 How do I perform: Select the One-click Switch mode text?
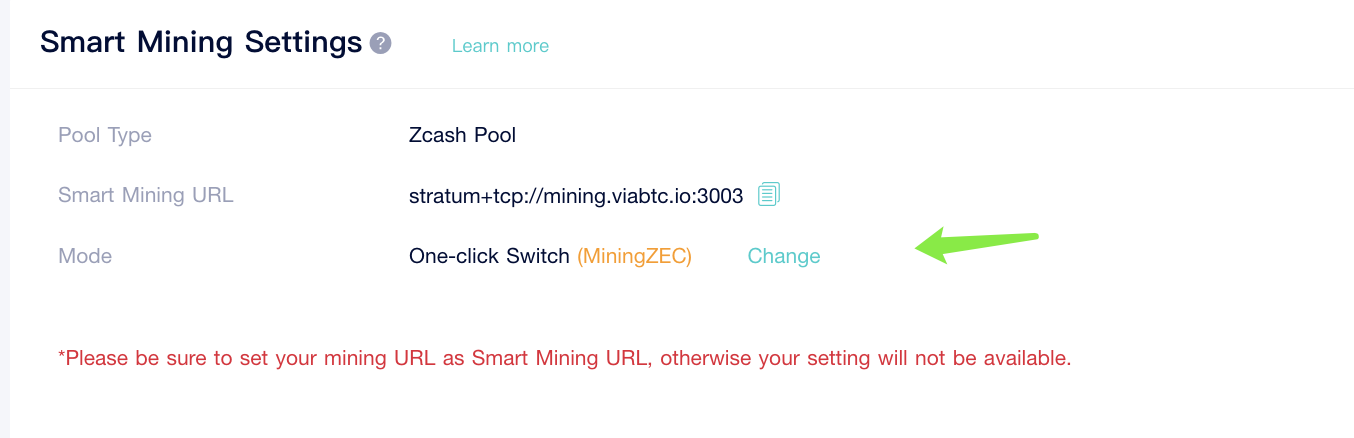tap(489, 256)
